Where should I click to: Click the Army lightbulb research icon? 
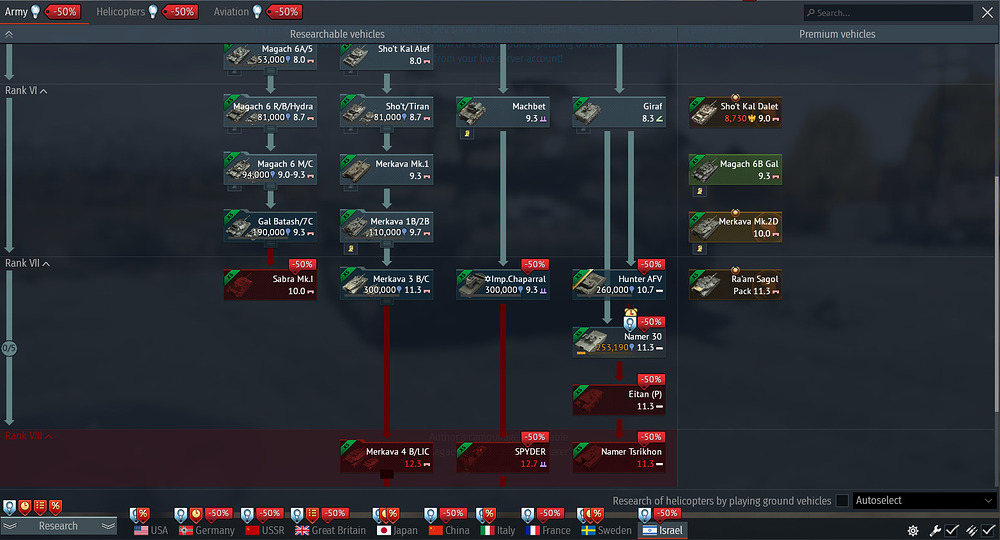[x=36, y=11]
